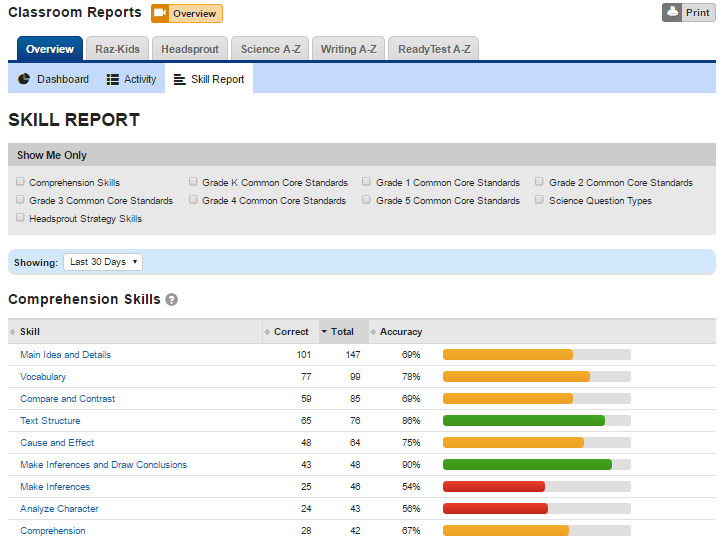Open the Comprehension Skills help question icon

point(171,299)
